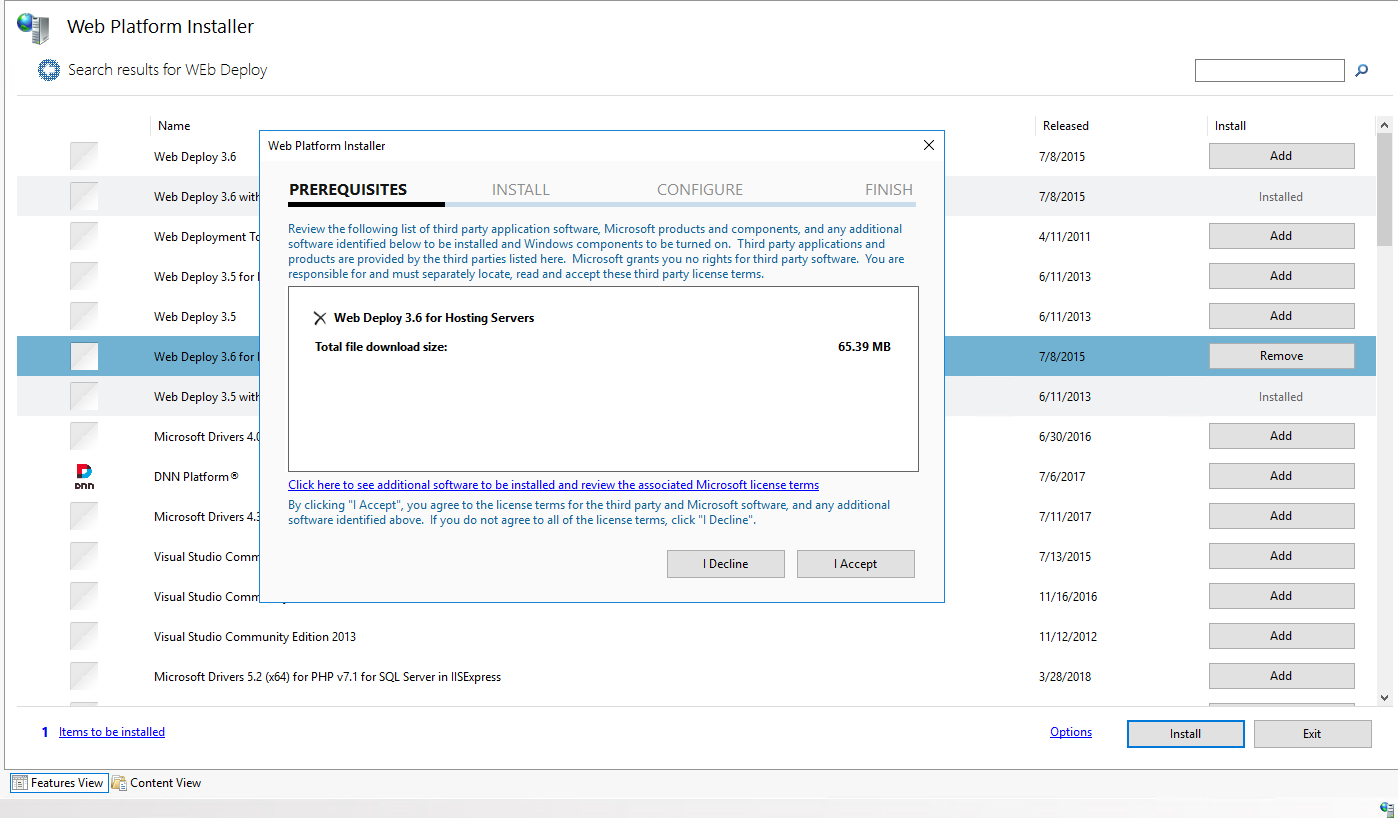Click the 7/6/2017 release date
Image resolution: width=1398 pixels, height=818 pixels.
pyautogui.click(x=1062, y=477)
